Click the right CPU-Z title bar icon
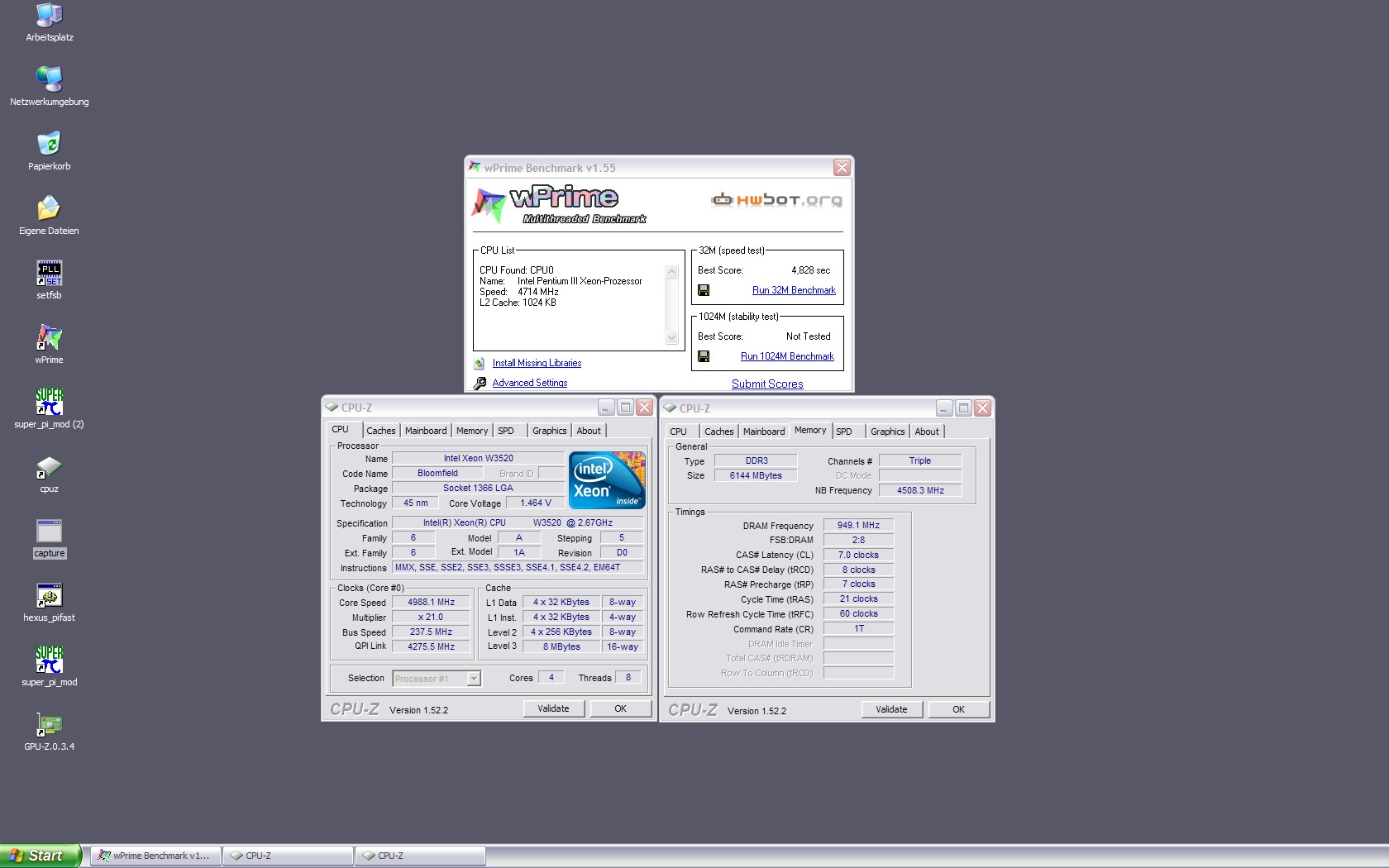This screenshot has height=868, width=1389. 670,408
